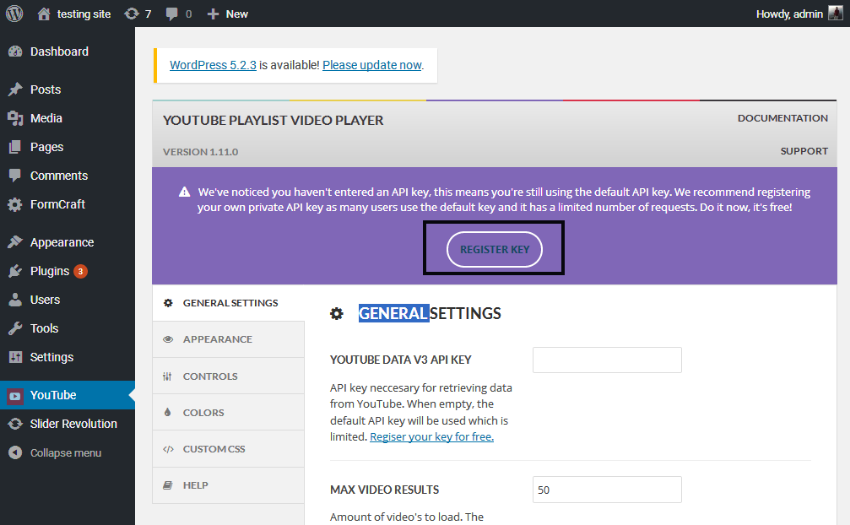Click the admin avatar thumbnail
Screen dimensions: 850x525
[835, 13]
